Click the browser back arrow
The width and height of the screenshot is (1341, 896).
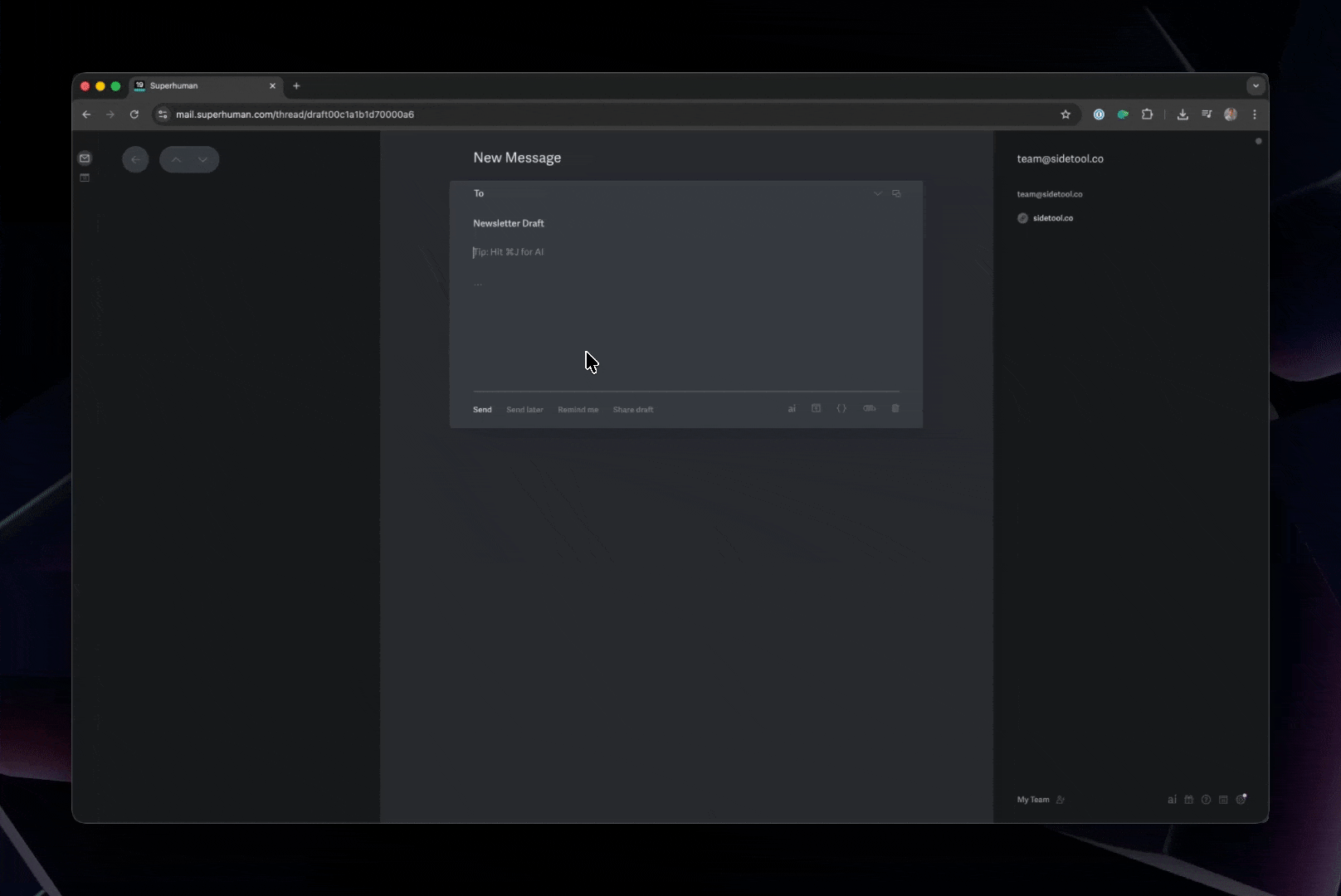click(86, 114)
